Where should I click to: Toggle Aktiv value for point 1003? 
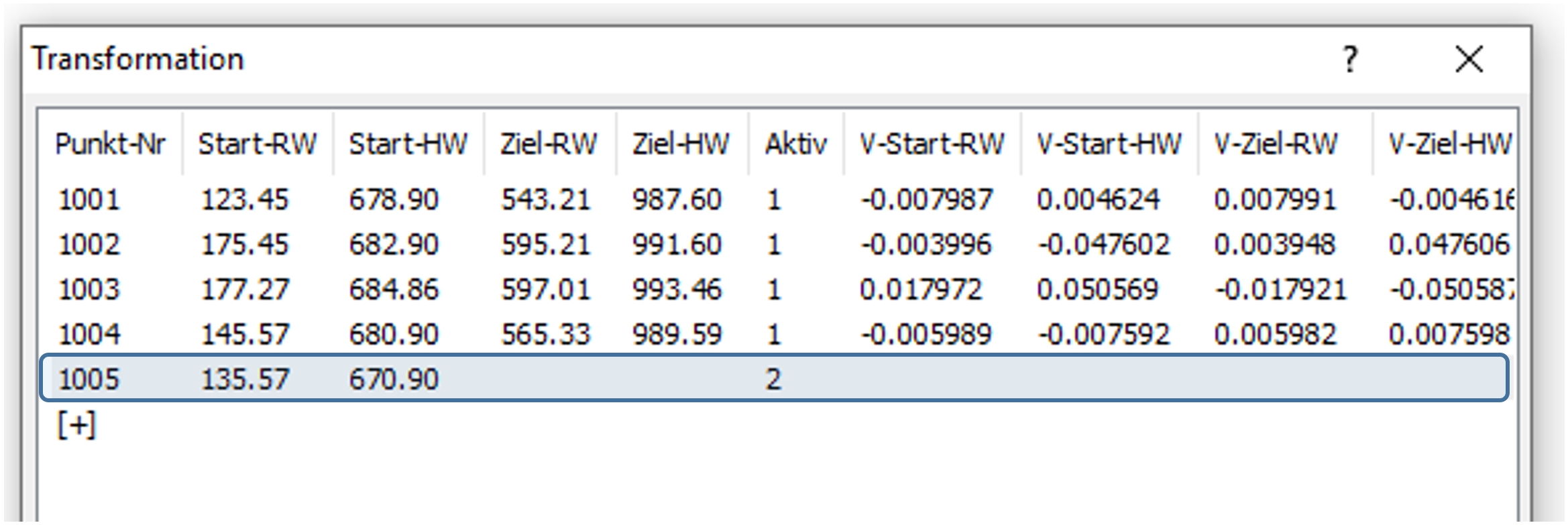(773, 290)
